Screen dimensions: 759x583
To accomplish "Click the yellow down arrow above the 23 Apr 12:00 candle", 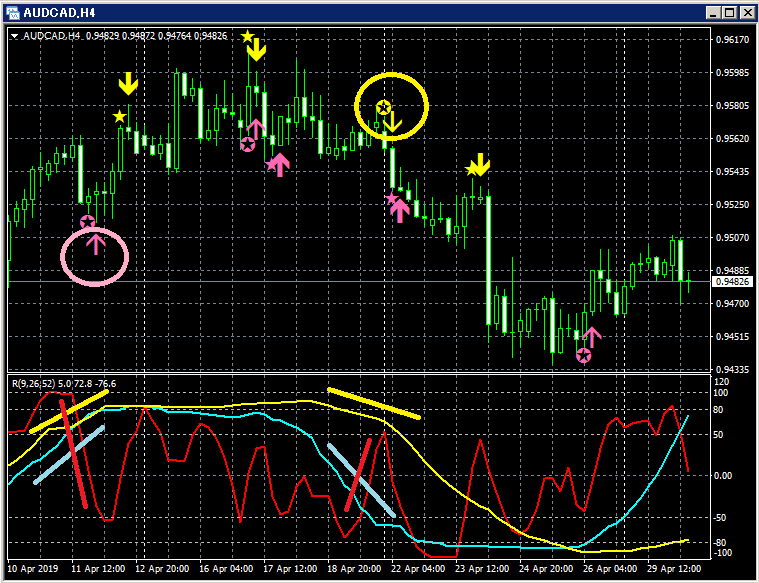I will pyautogui.click(x=480, y=165).
